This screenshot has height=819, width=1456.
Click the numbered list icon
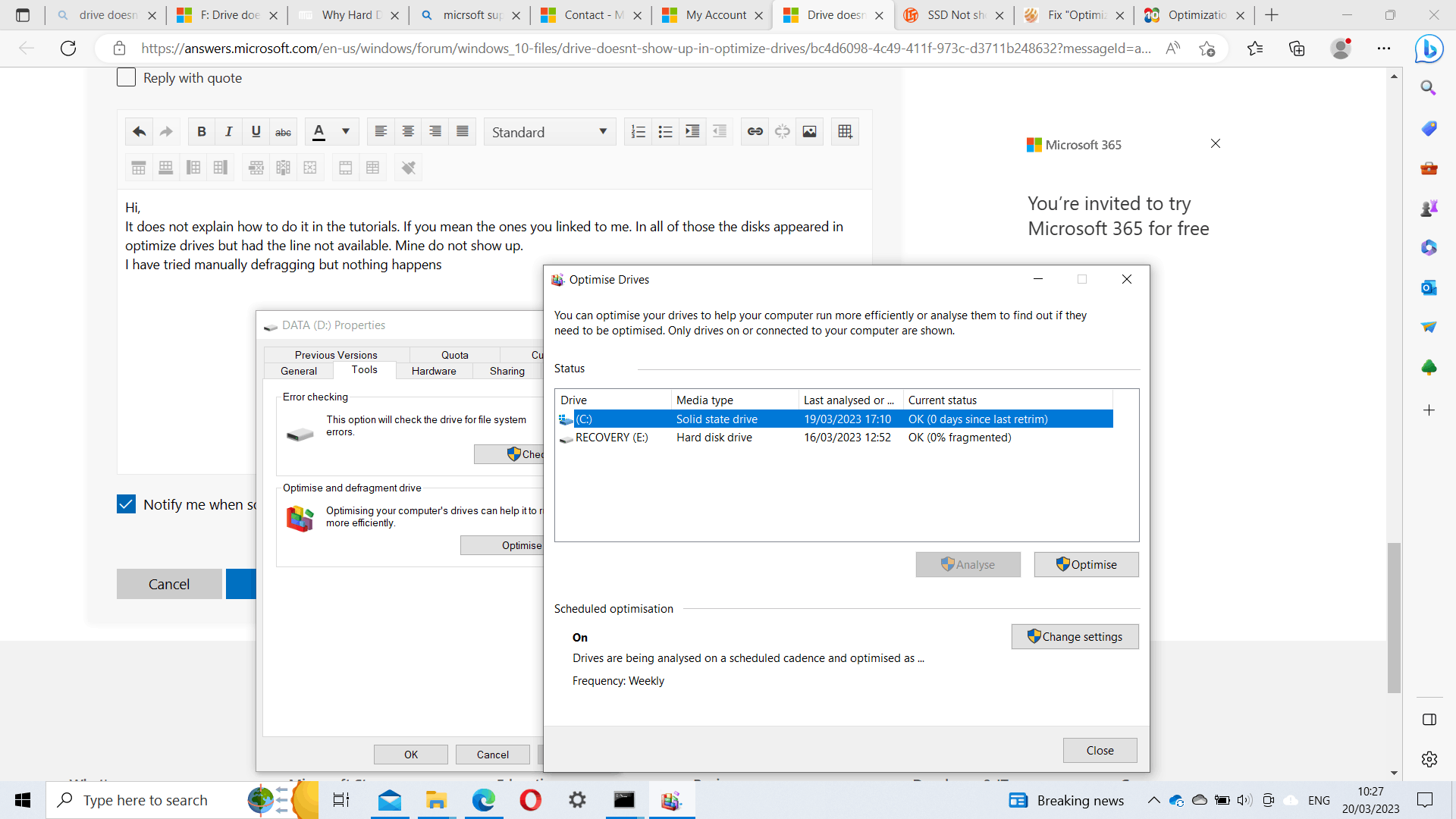point(638,131)
